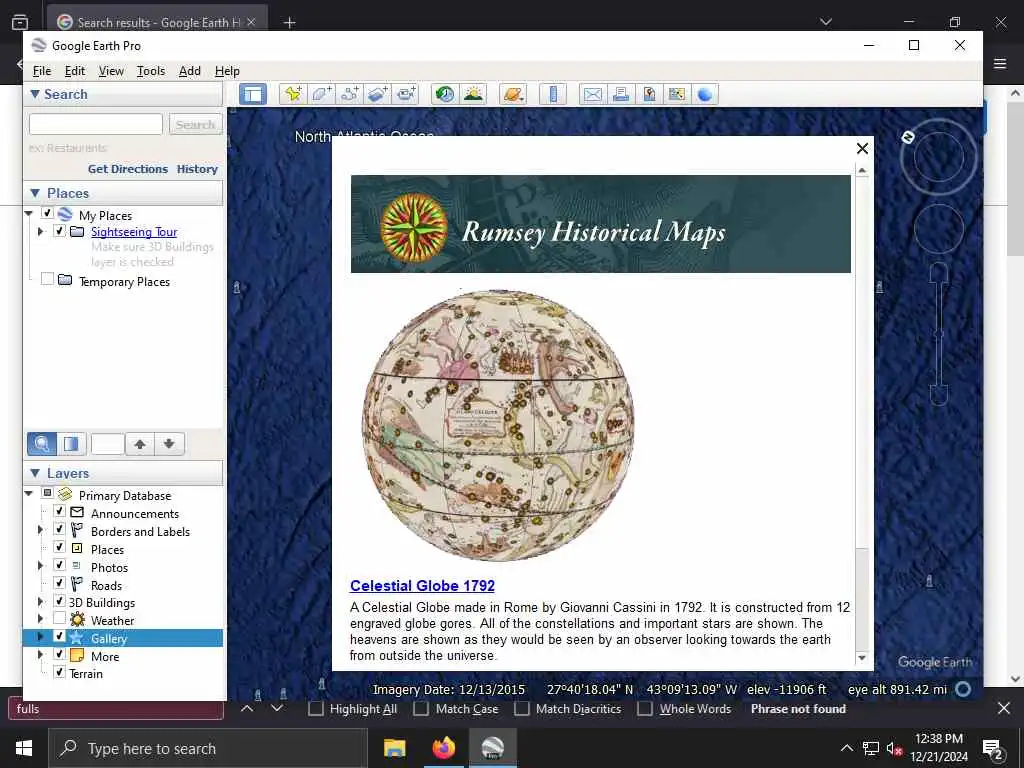Collapse the Layers panel header triangle
Viewport: 1024px width, 768px height.
tap(35, 473)
